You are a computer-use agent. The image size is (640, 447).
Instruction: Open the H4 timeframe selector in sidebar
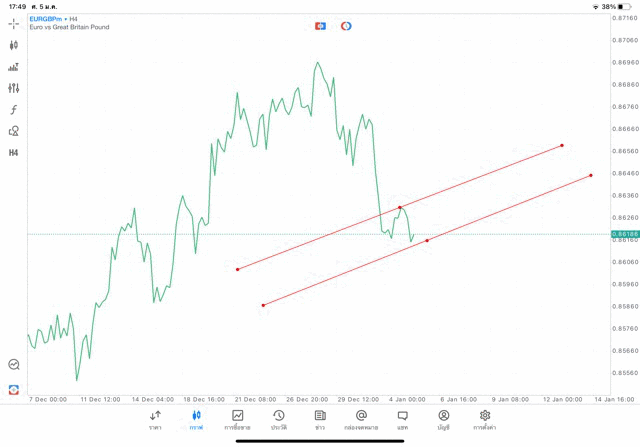(x=14, y=153)
